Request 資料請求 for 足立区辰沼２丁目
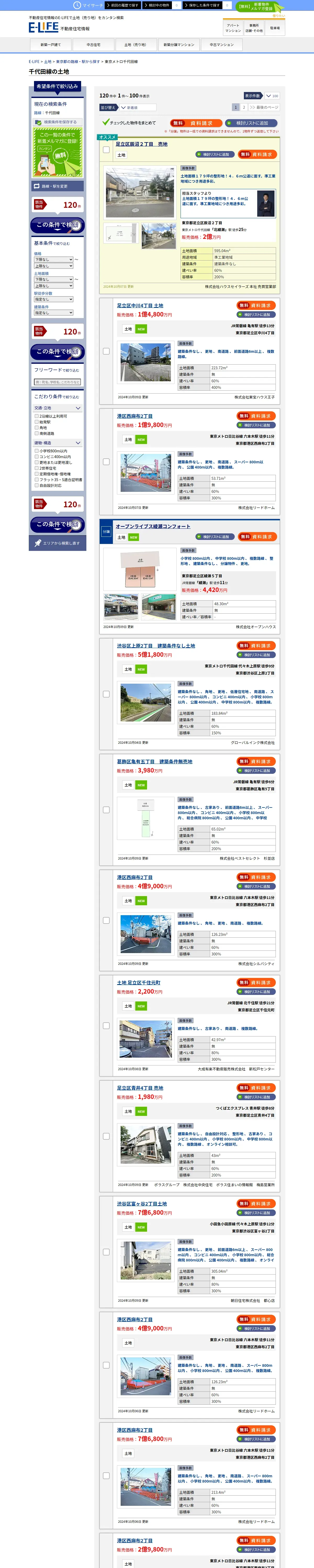The width and height of the screenshot is (314, 1568). point(257,155)
